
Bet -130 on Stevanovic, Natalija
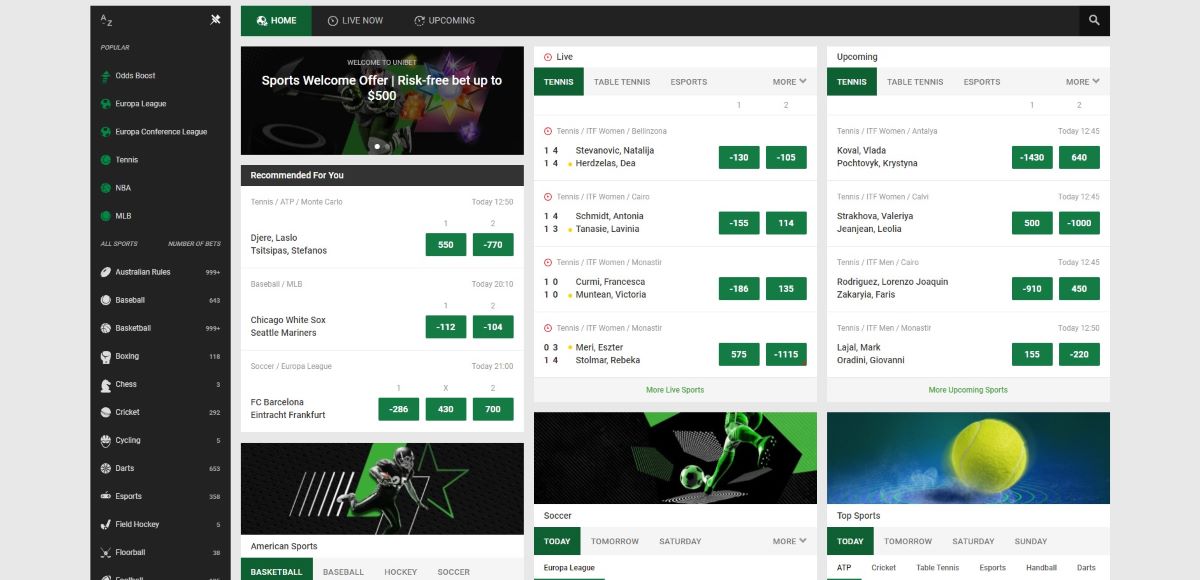(x=739, y=157)
